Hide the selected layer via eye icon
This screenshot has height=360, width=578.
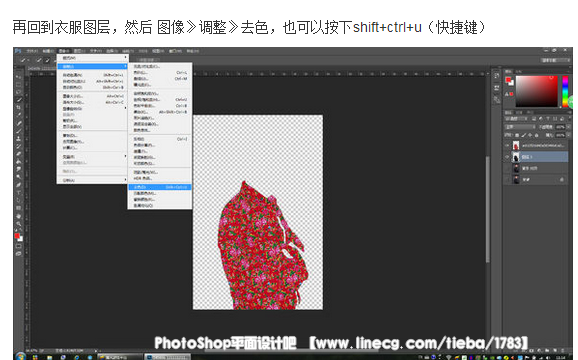click(507, 157)
